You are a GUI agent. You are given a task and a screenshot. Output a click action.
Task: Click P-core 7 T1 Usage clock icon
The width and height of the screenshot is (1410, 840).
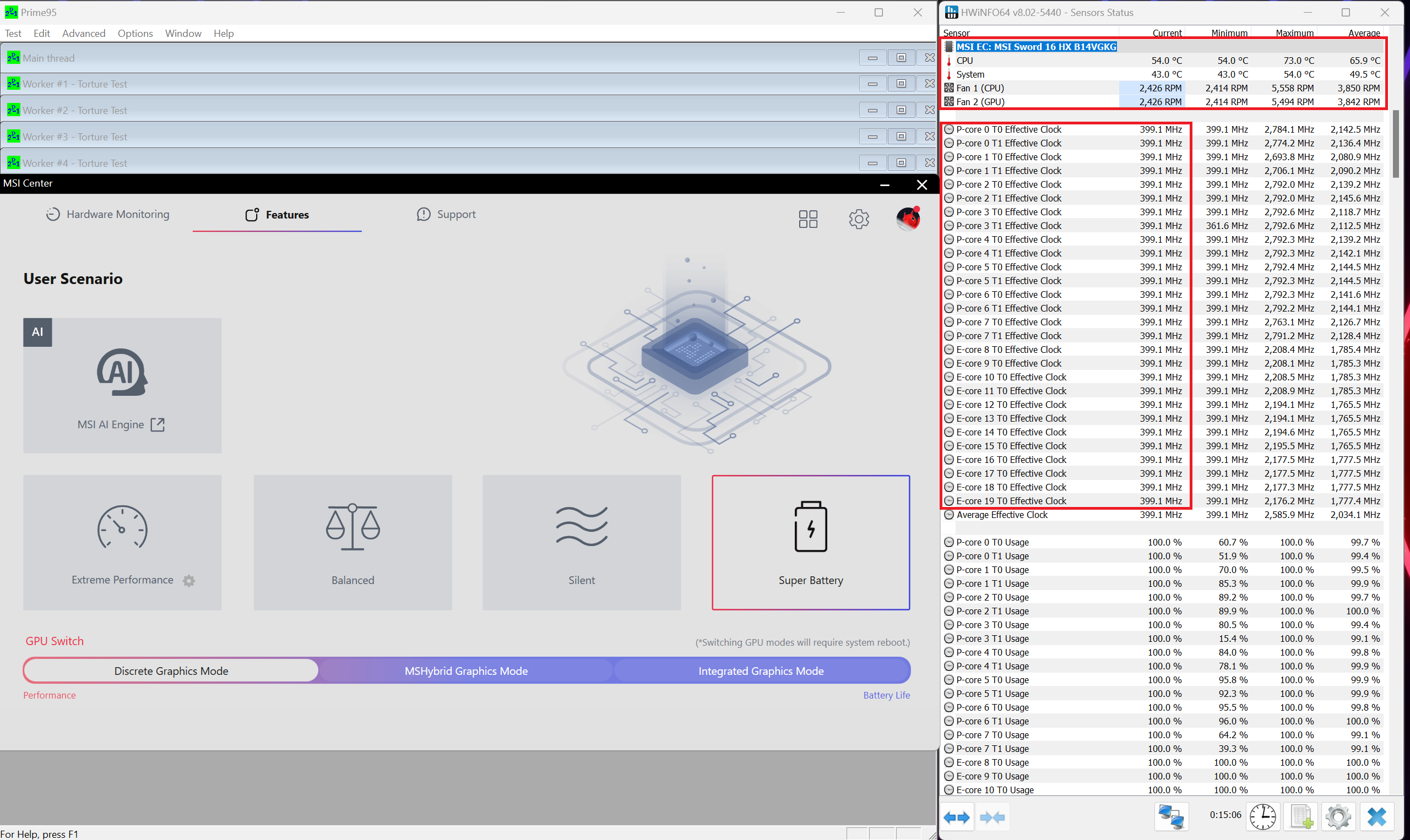point(949,748)
